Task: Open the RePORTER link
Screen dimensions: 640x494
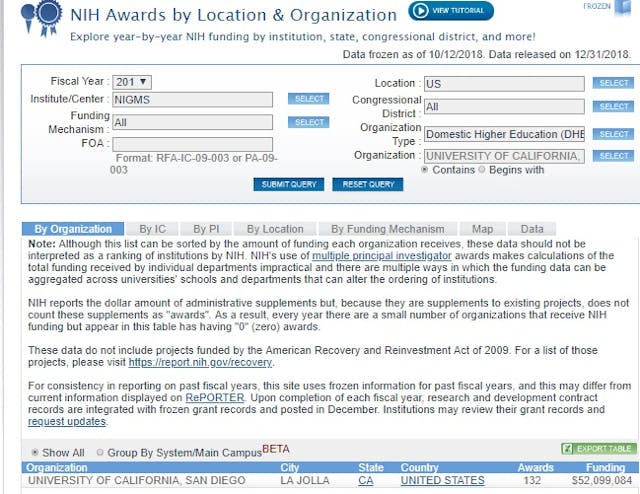Action: pyautogui.click(x=215, y=398)
